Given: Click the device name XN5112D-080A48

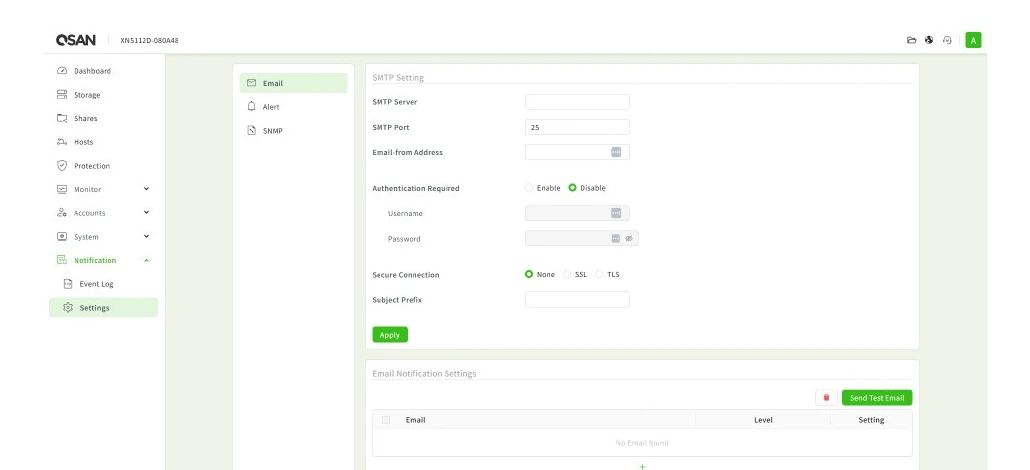Looking at the screenshot, I should tap(149, 41).
